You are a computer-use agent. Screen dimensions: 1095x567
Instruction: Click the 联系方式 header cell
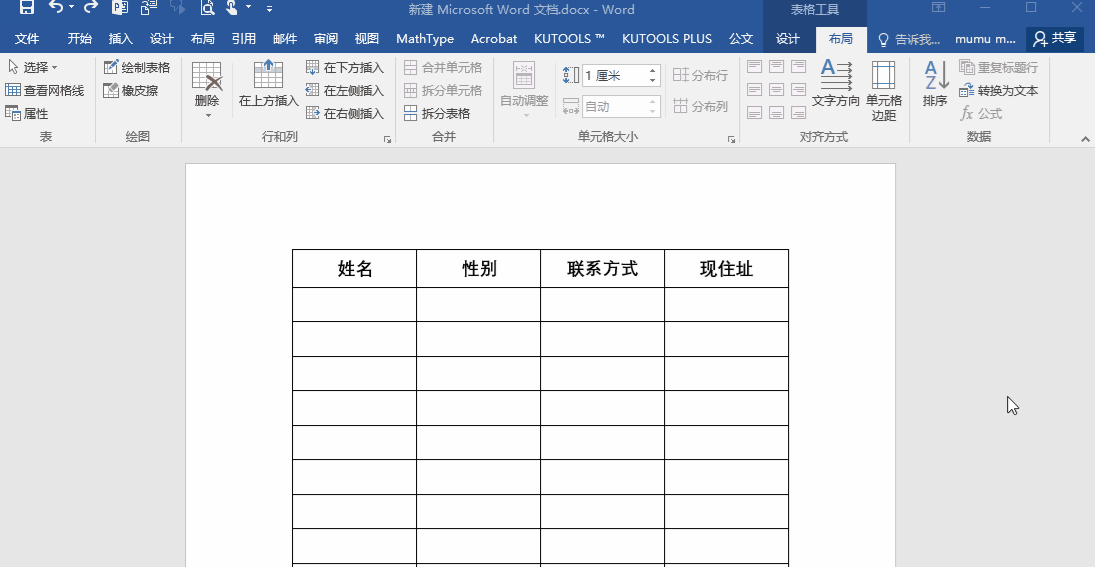click(x=603, y=268)
